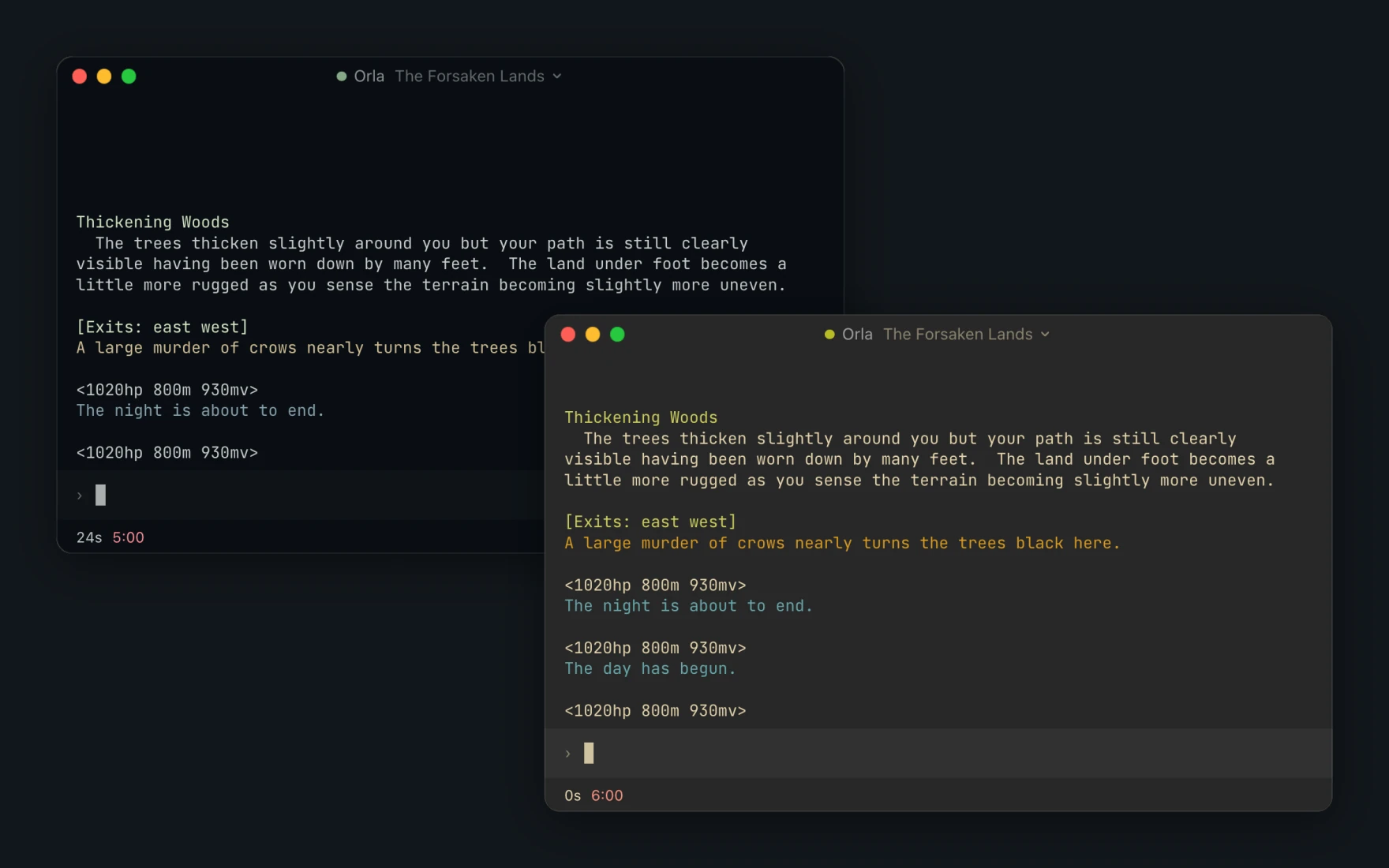Open the Forsaken Lands title in back window
This screenshot has height=868, width=1389.
pos(470,77)
